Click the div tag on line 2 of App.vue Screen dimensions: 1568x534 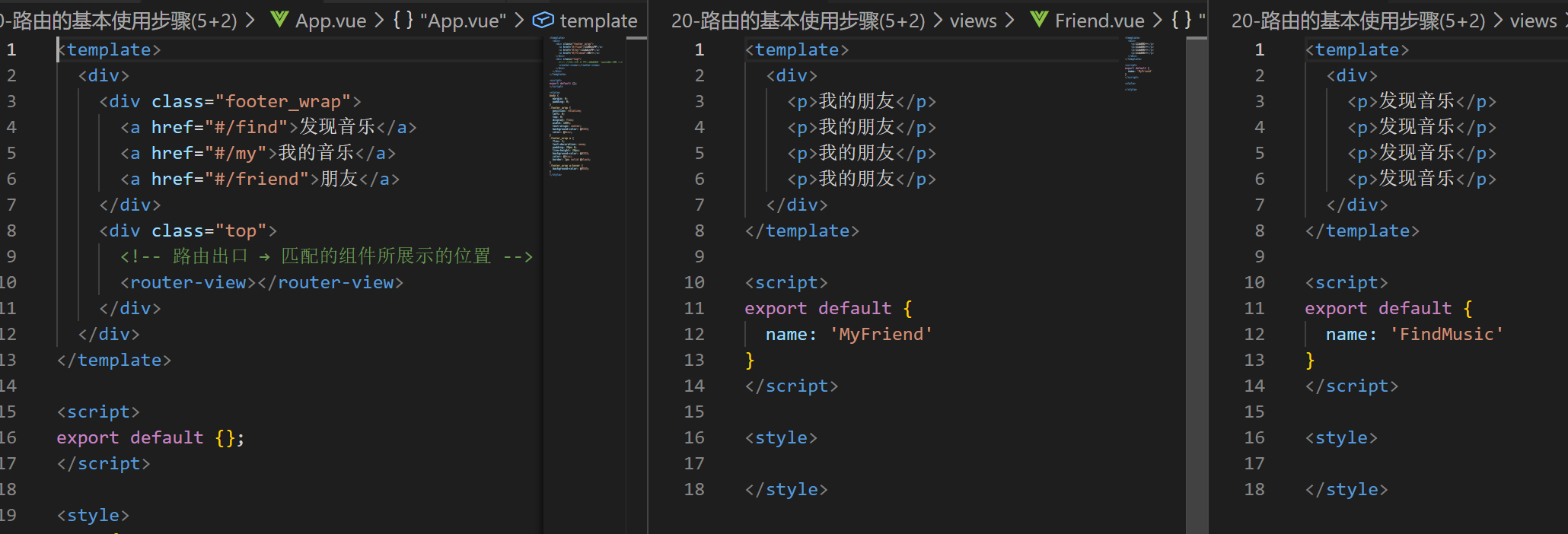point(104,75)
